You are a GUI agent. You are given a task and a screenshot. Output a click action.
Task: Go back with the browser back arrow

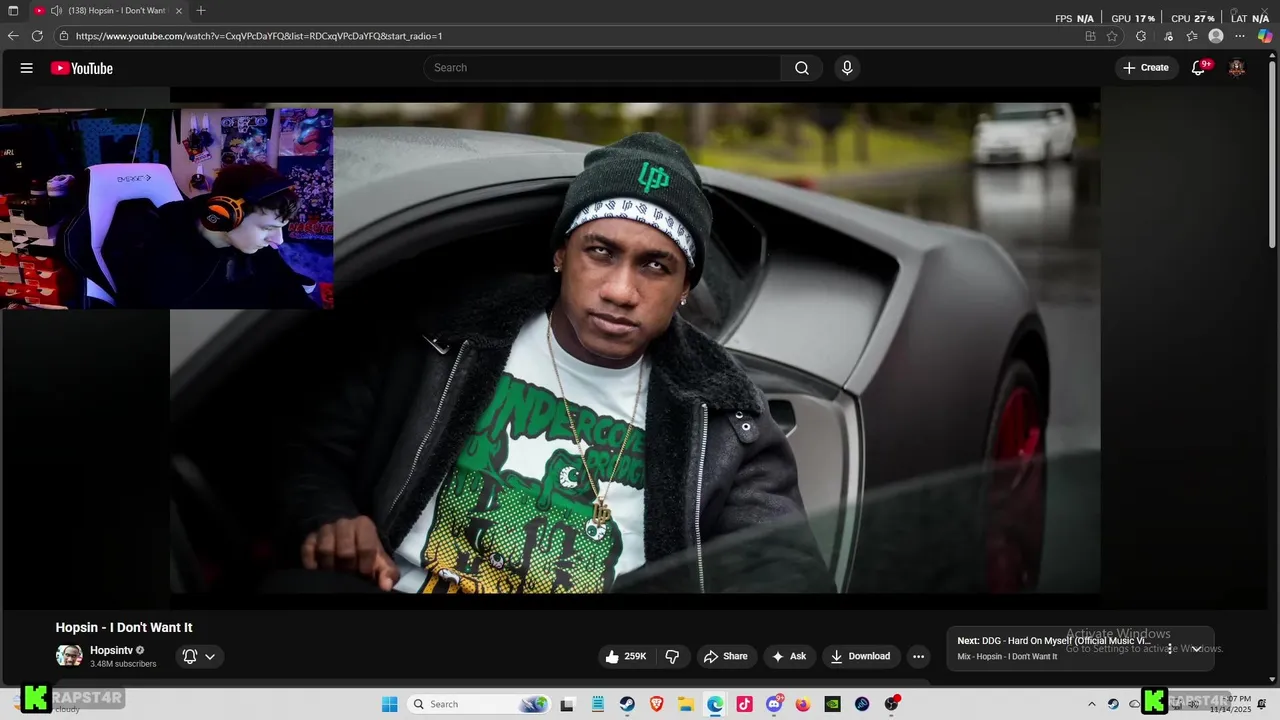(x=13, y=36)
